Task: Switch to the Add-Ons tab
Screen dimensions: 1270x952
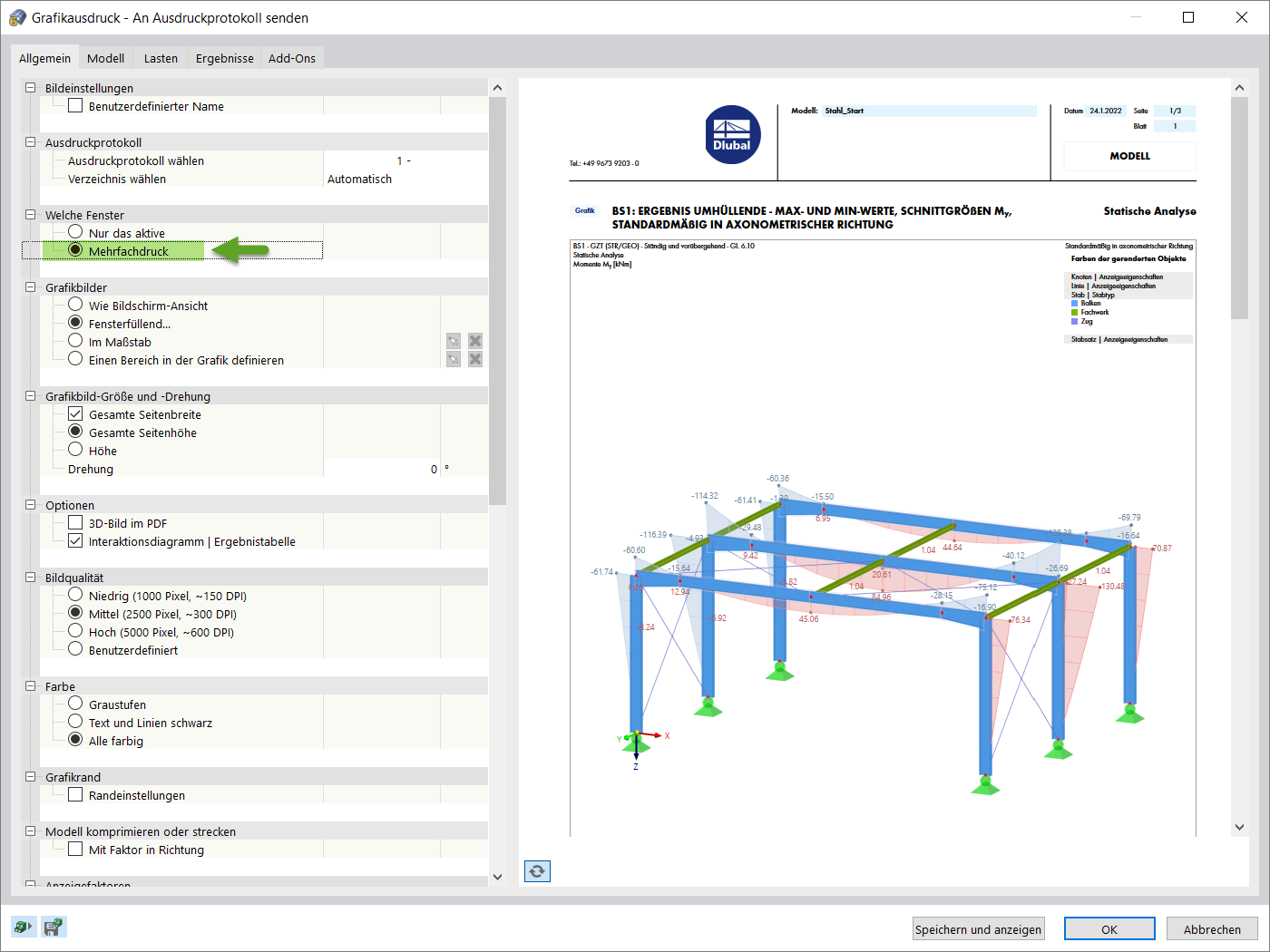Action: (x=292, y=58)
